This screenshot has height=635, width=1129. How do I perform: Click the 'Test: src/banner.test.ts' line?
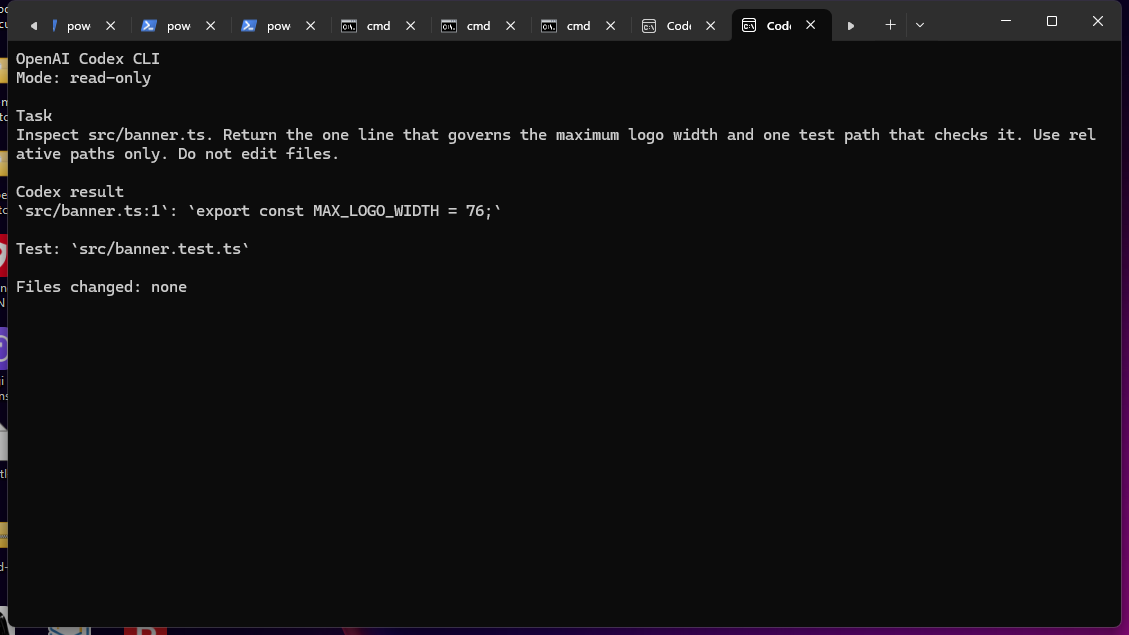132,249
